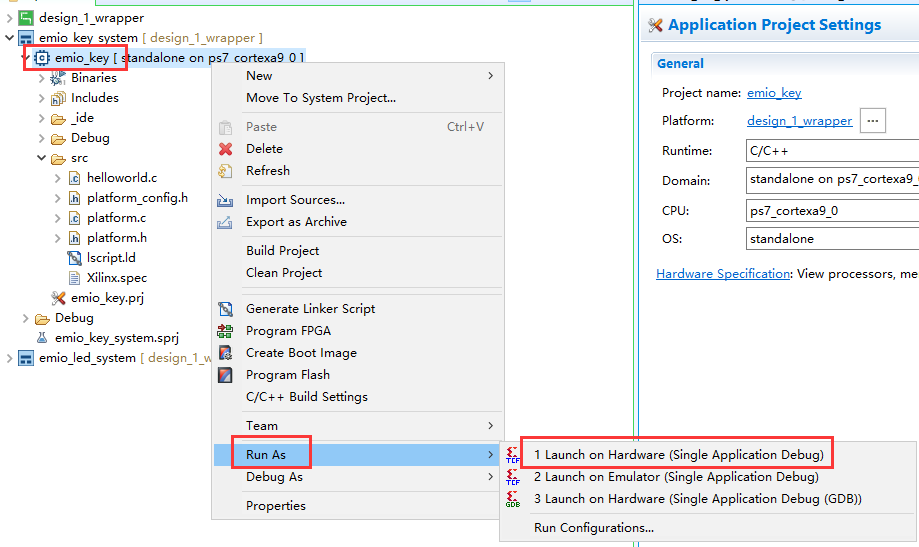Screen dimensions: 919x547
Task: Click the Runtime C/C++ field
Action: [832, 151]
